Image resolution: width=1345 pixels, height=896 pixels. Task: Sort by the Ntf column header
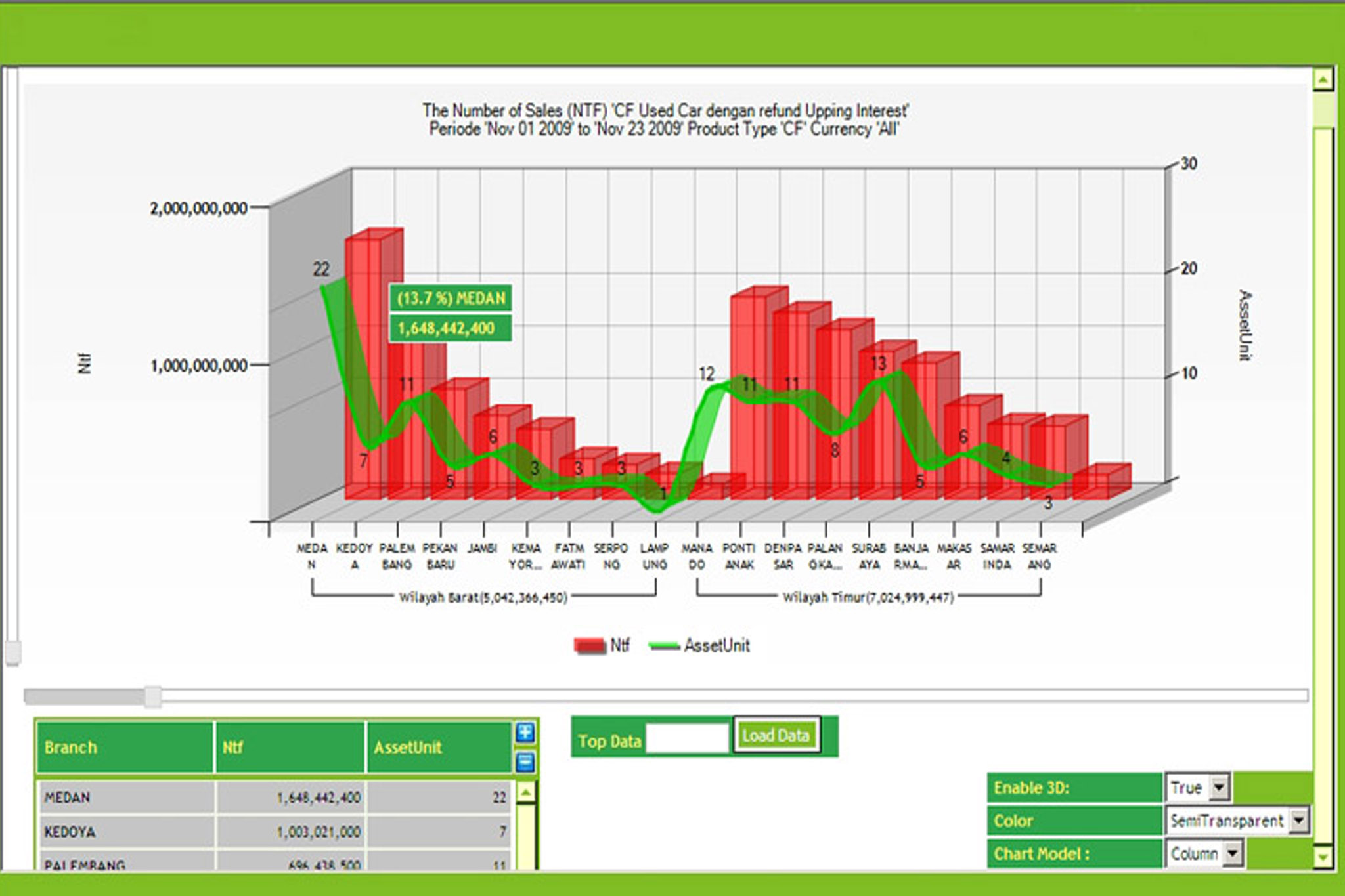(x=289, y=748)
